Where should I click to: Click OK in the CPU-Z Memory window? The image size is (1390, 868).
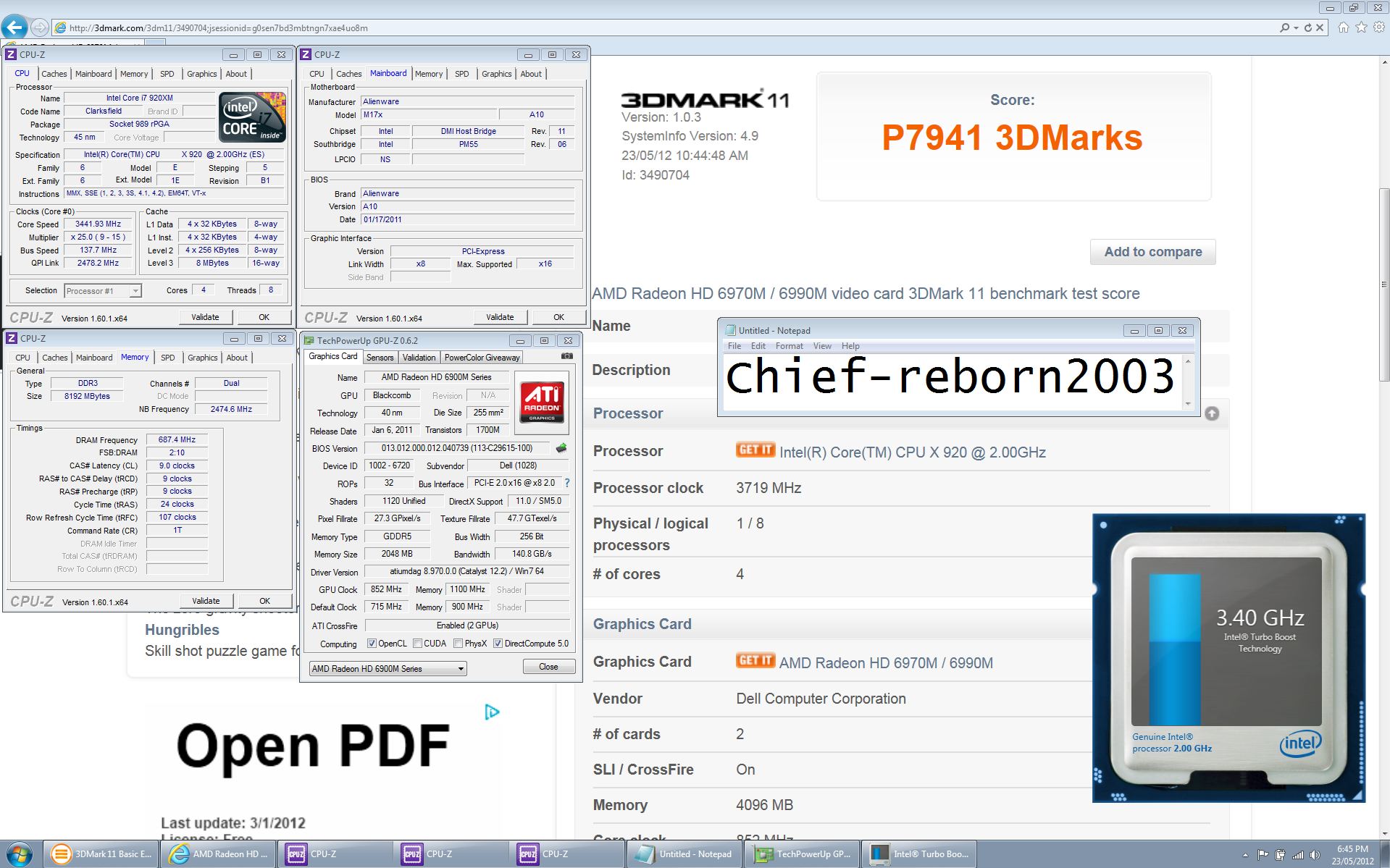pyautogui.click(x=264, y=601)
